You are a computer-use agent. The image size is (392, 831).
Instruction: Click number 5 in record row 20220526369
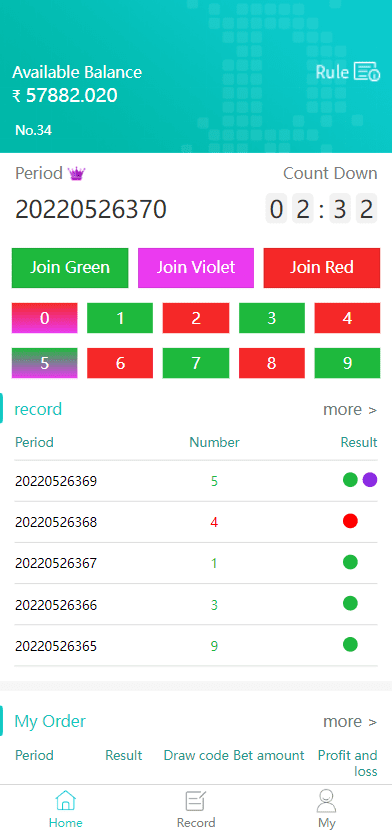tap(214, 481)
